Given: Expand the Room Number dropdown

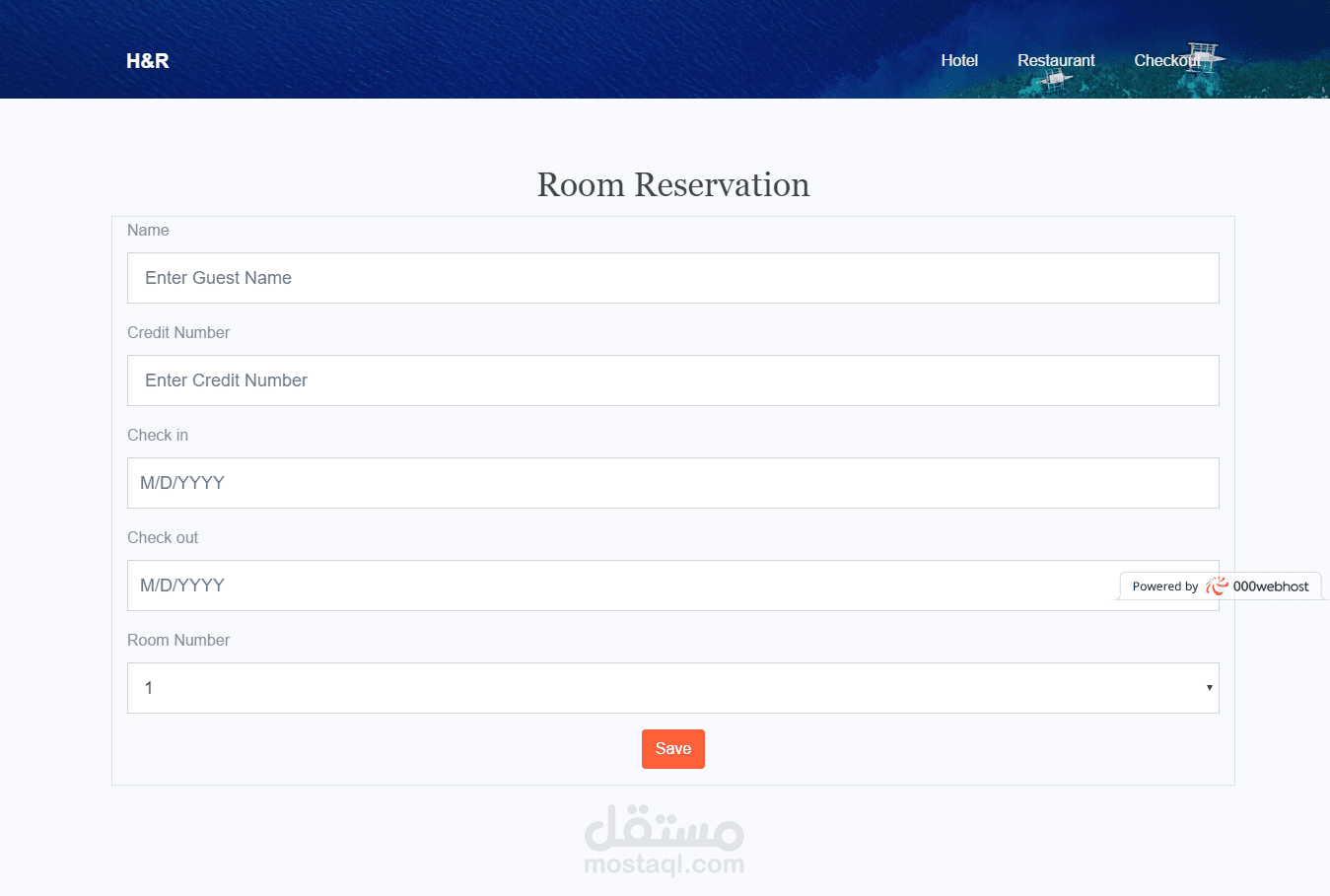Looking at the screenshot, I should [x=673, y=688].
